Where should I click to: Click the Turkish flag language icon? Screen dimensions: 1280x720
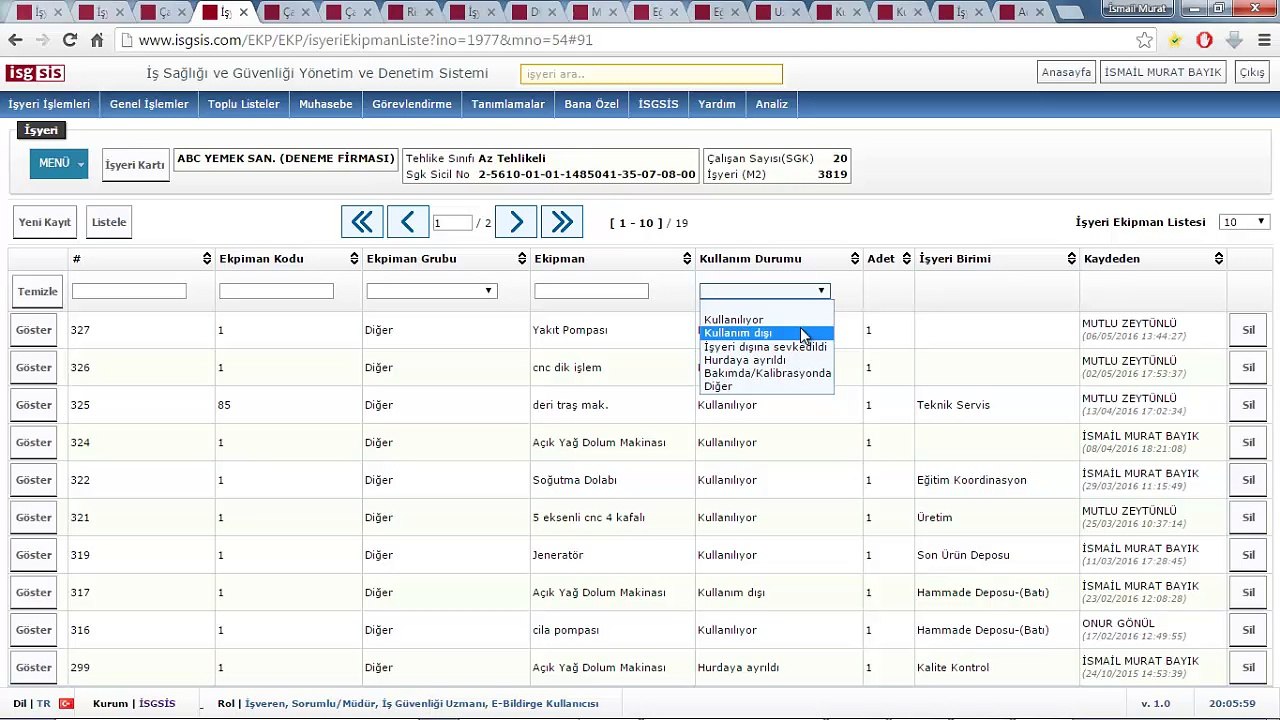click(66, 704)
